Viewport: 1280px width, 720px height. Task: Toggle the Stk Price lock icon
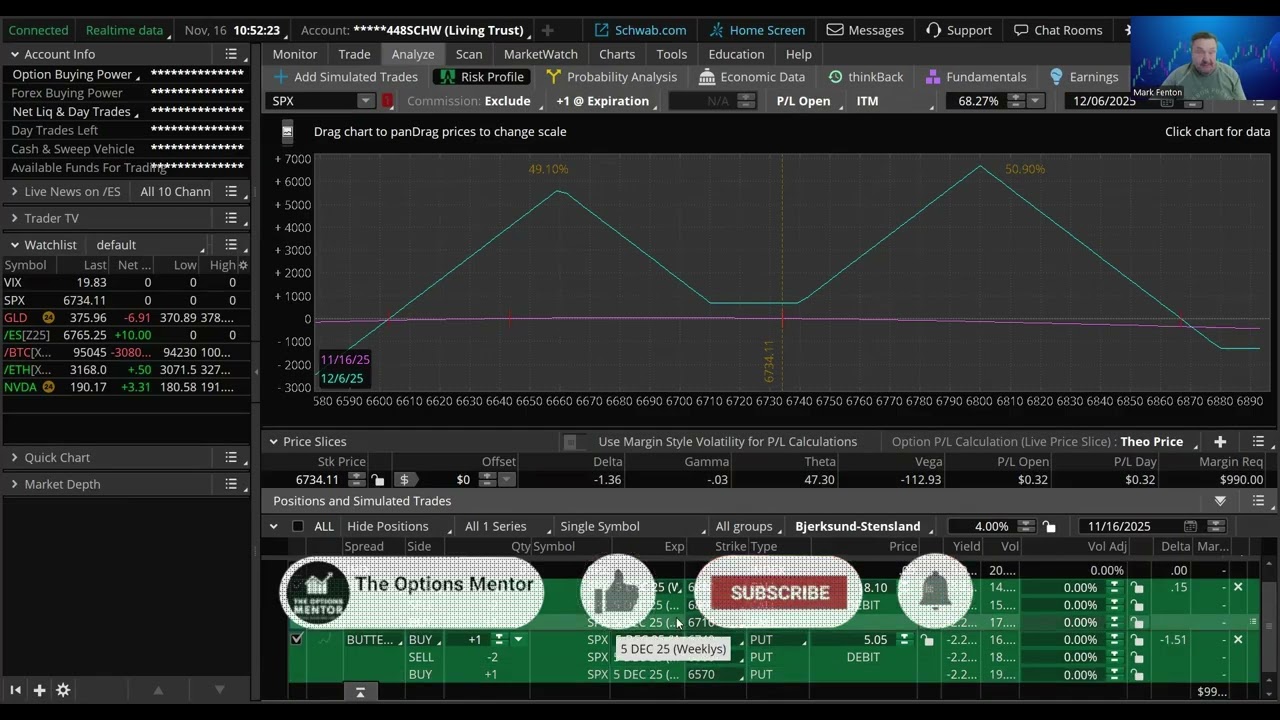[377, 480]
